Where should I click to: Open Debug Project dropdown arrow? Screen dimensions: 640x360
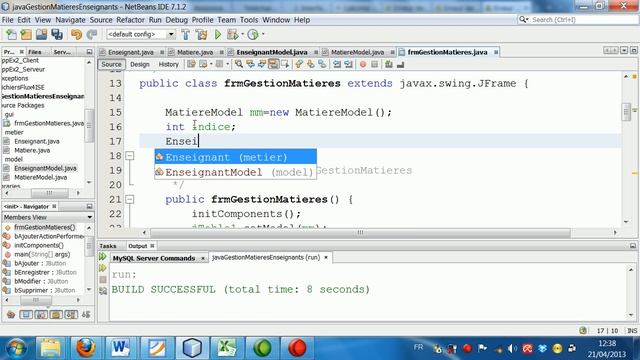242,35
